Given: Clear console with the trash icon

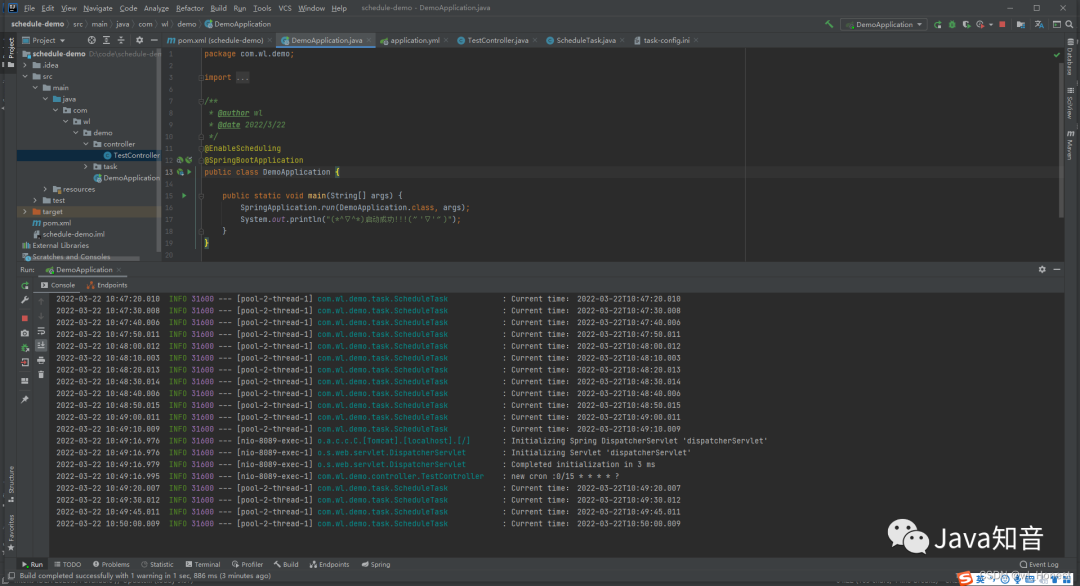Looking at the screenshot, I should click(x=41, y=374).
